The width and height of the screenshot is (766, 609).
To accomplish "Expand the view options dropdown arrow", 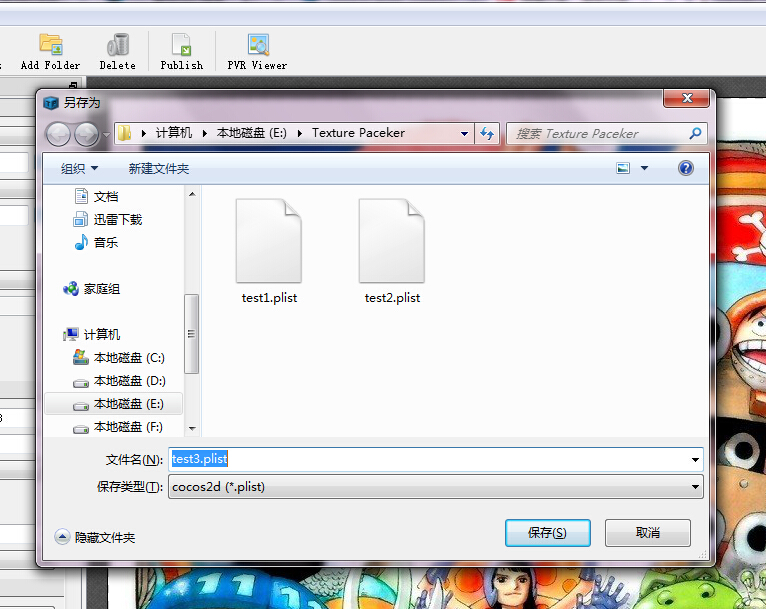I will (644, 168).
